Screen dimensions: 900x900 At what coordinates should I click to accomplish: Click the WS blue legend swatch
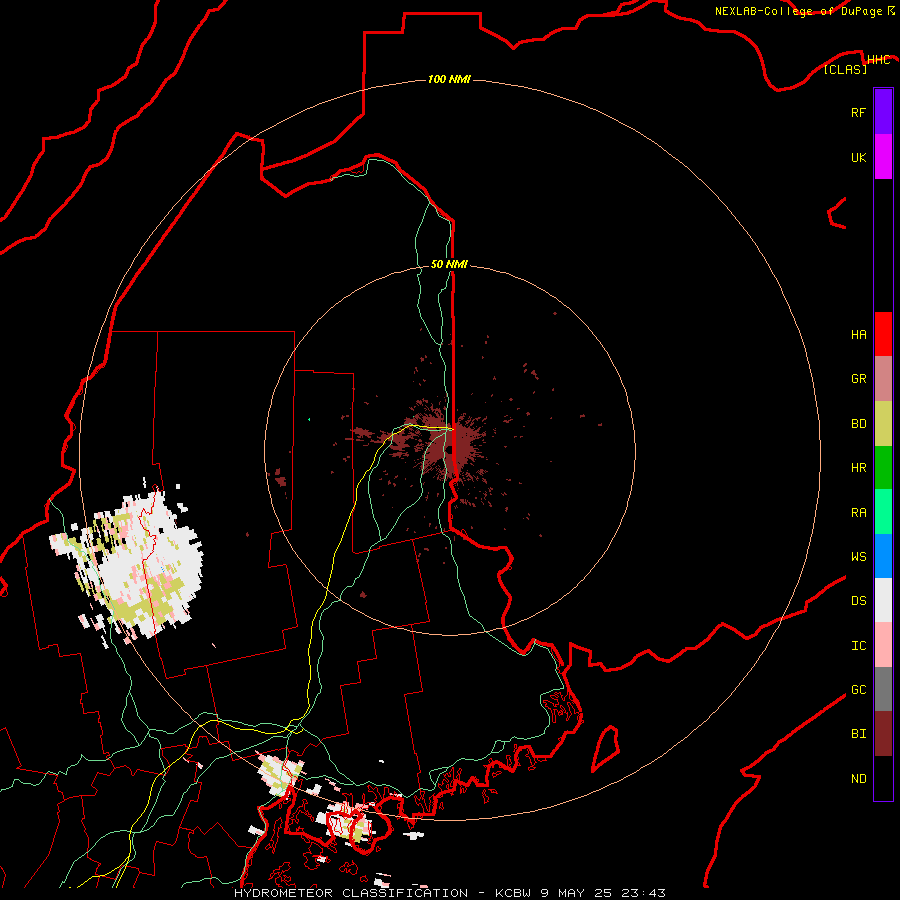coord(883,556)
